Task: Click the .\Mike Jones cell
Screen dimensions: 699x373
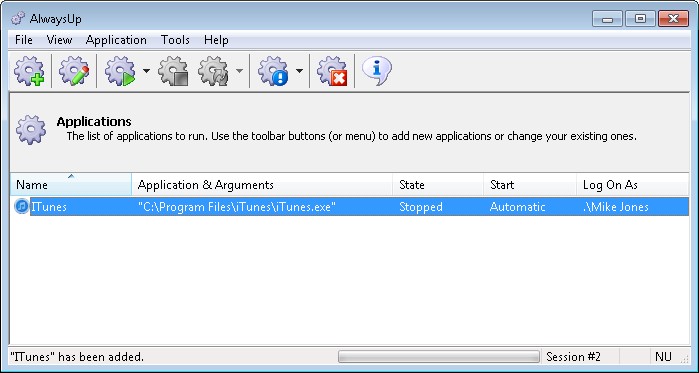Action: pyautogui.click(x=616, y=207)
